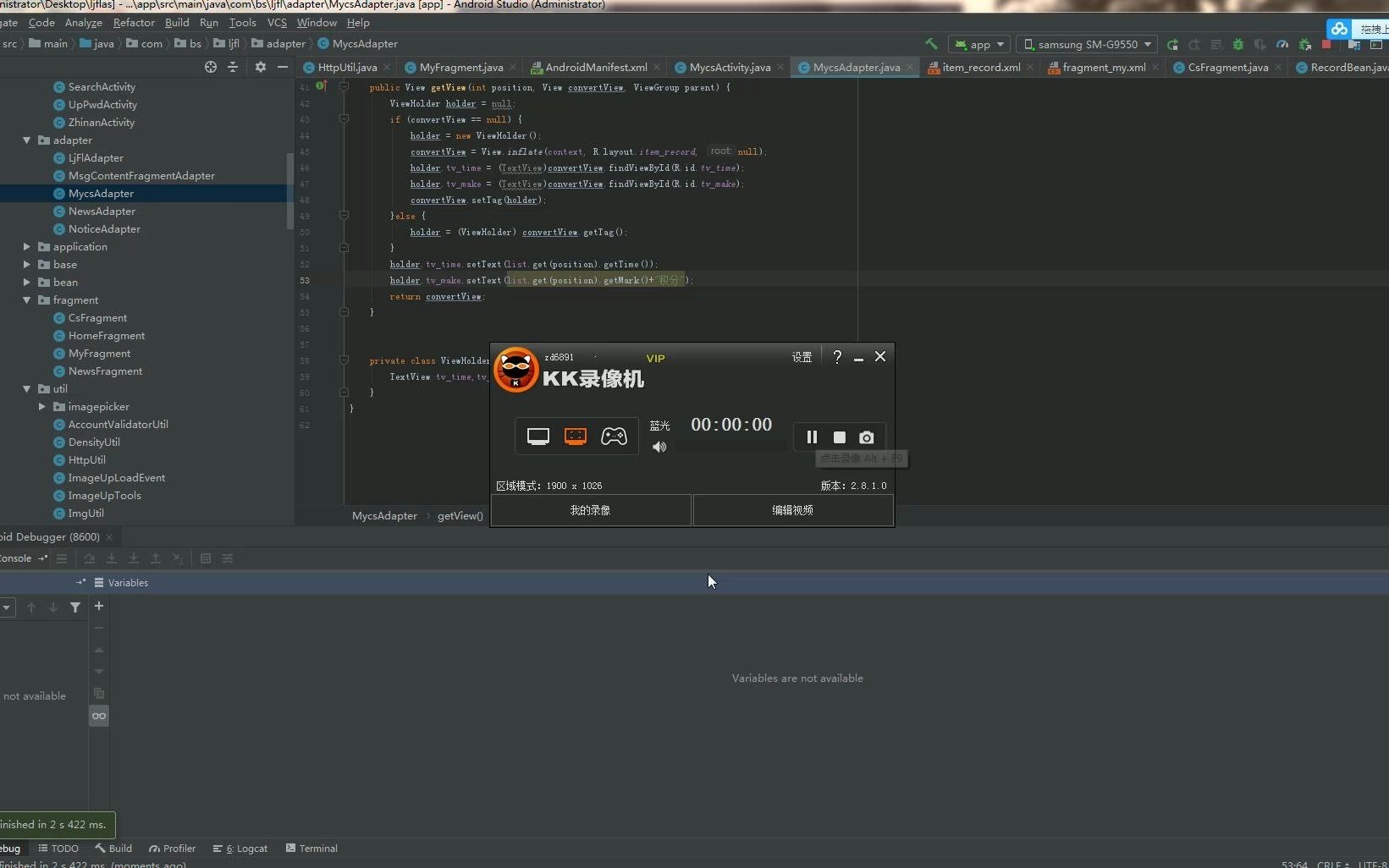Click Trace Current Stream Chain icon
Viewport: 1389px width, 868px height.
click(228, 558)
